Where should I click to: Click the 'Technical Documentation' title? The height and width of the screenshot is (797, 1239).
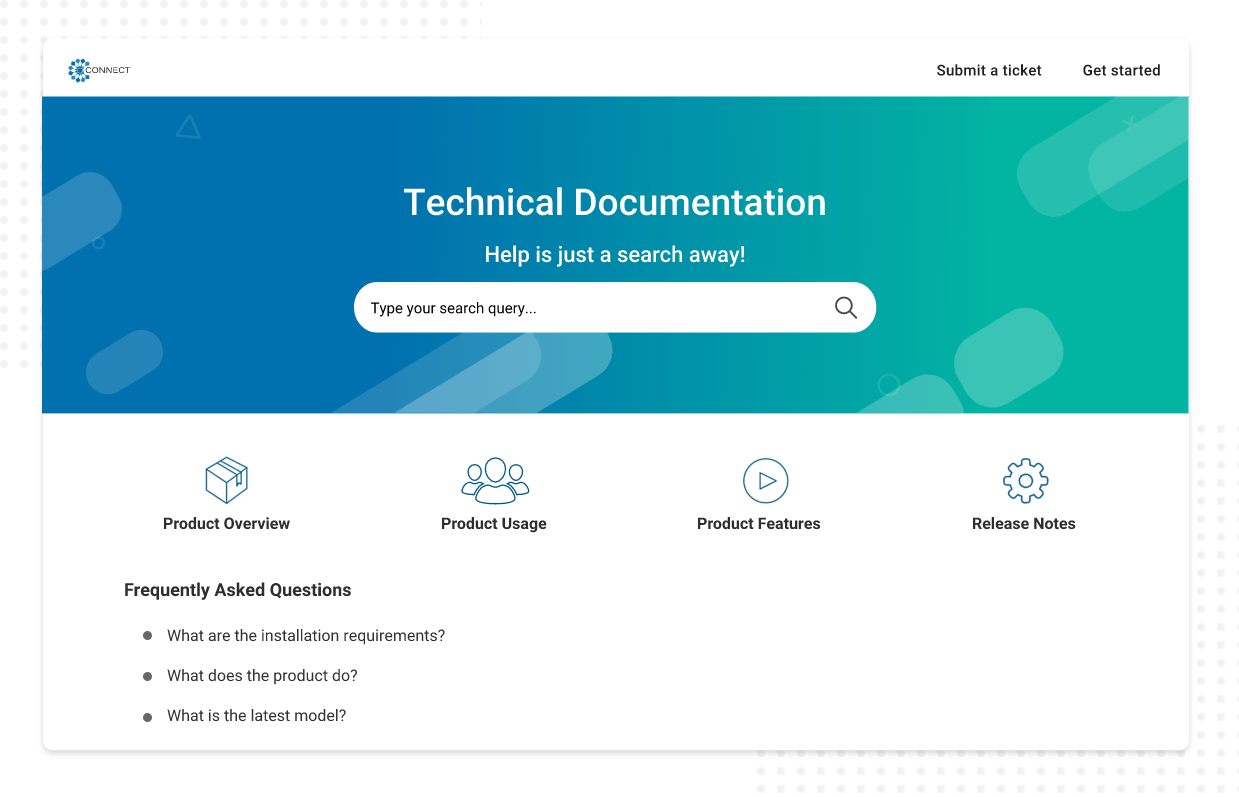(615, 203)
